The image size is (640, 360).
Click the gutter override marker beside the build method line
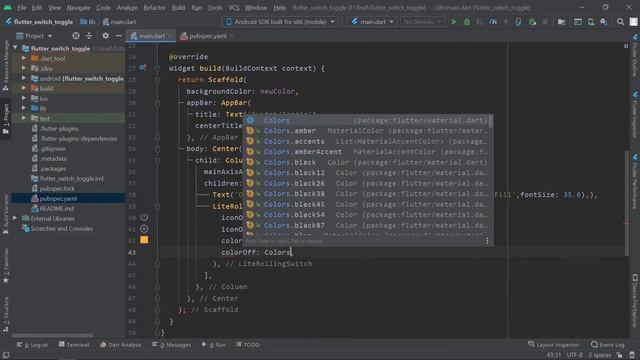[x=142, y=68]
